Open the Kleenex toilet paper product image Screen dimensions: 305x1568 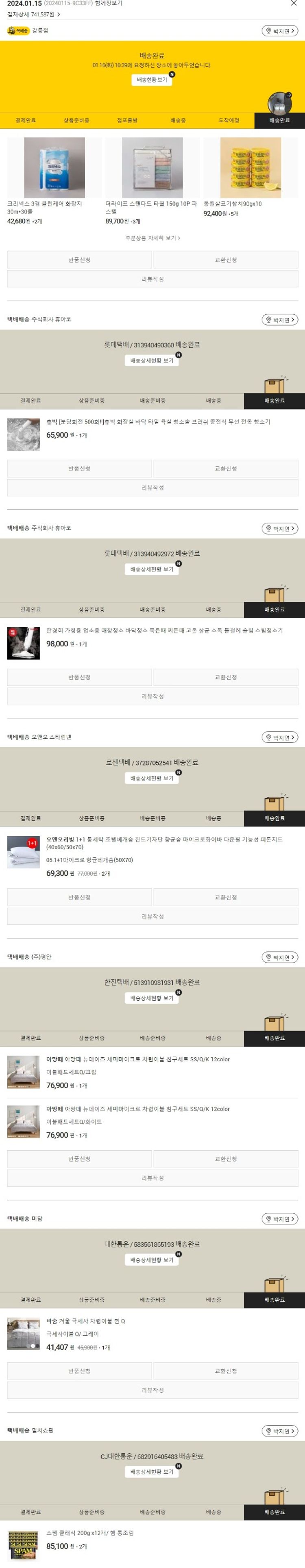pyautogui.click(x=54, y=167)
